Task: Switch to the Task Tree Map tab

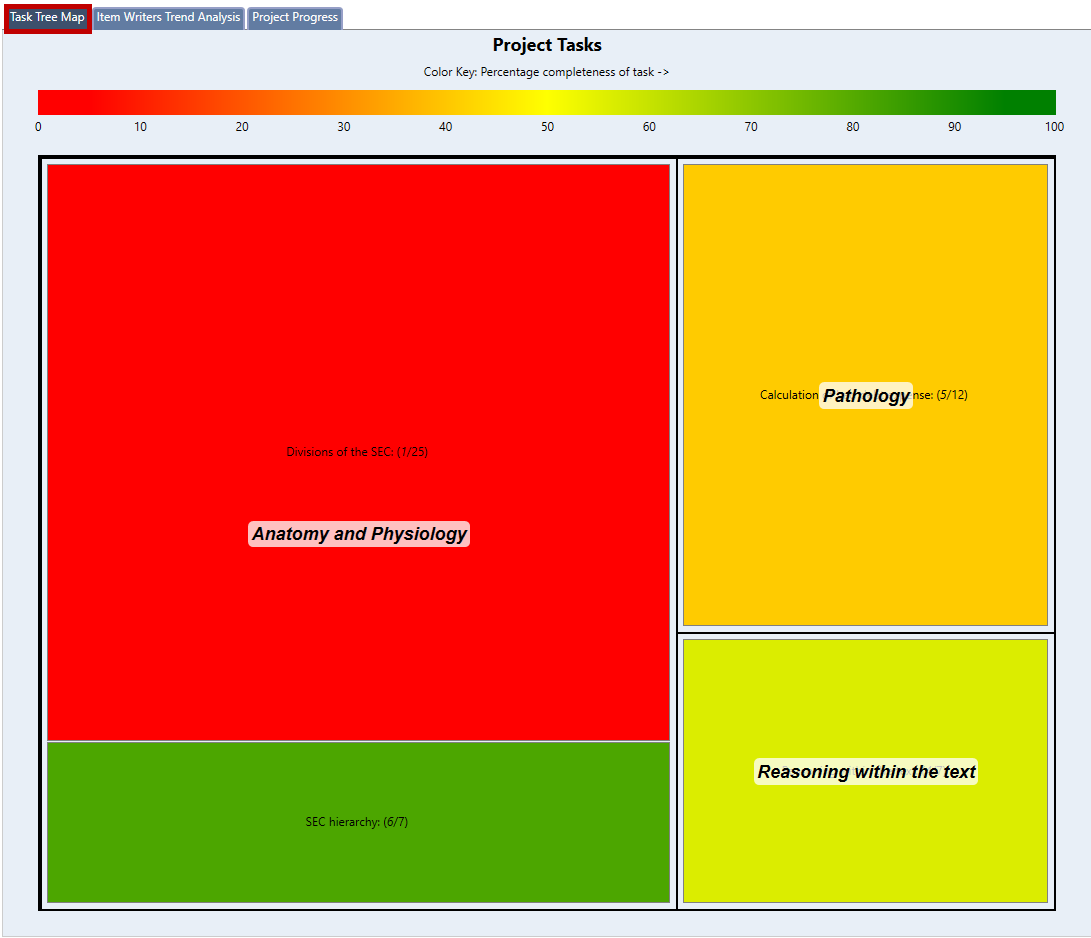Action: [47, 17]
